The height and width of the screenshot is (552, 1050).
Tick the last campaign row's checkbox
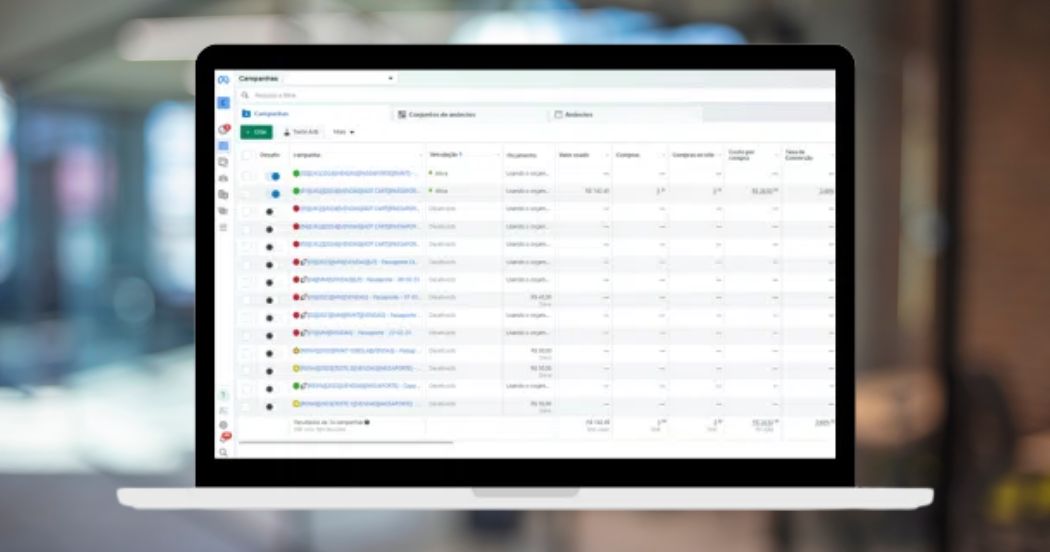coord(246,406)
